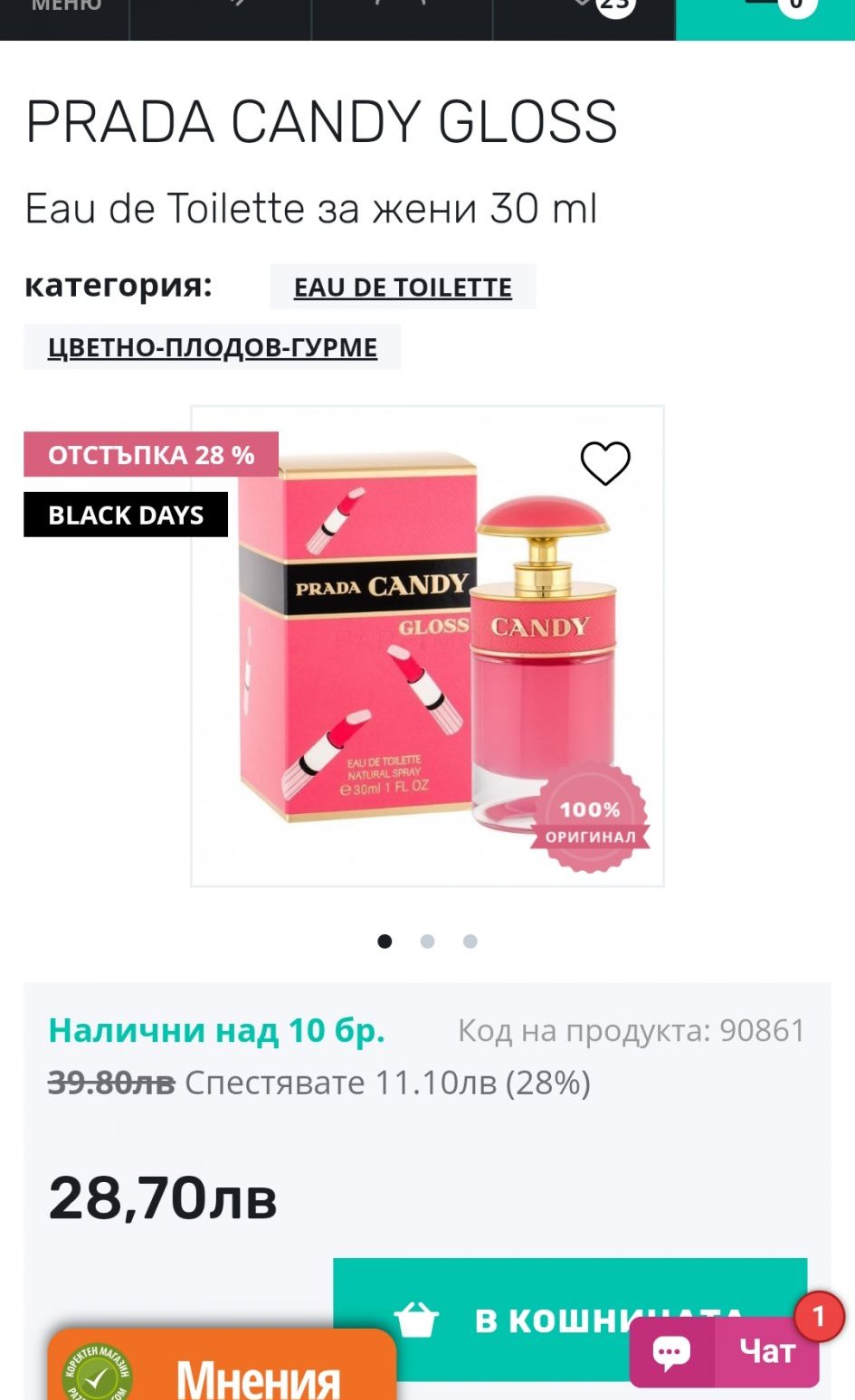This screenshot has height=1400, width=855.
Task: Click the BLACK DAYS promo label
Action: [x=126, y=515]
